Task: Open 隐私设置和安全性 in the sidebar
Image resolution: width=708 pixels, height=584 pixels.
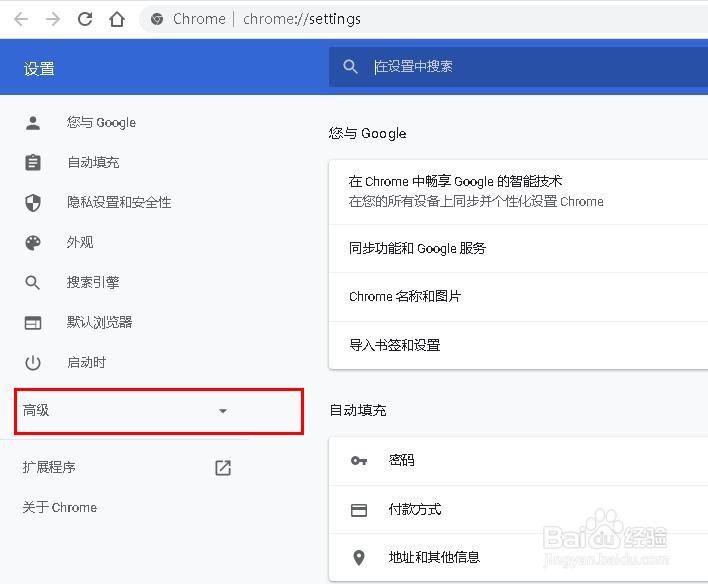Action: pos(119,202)
